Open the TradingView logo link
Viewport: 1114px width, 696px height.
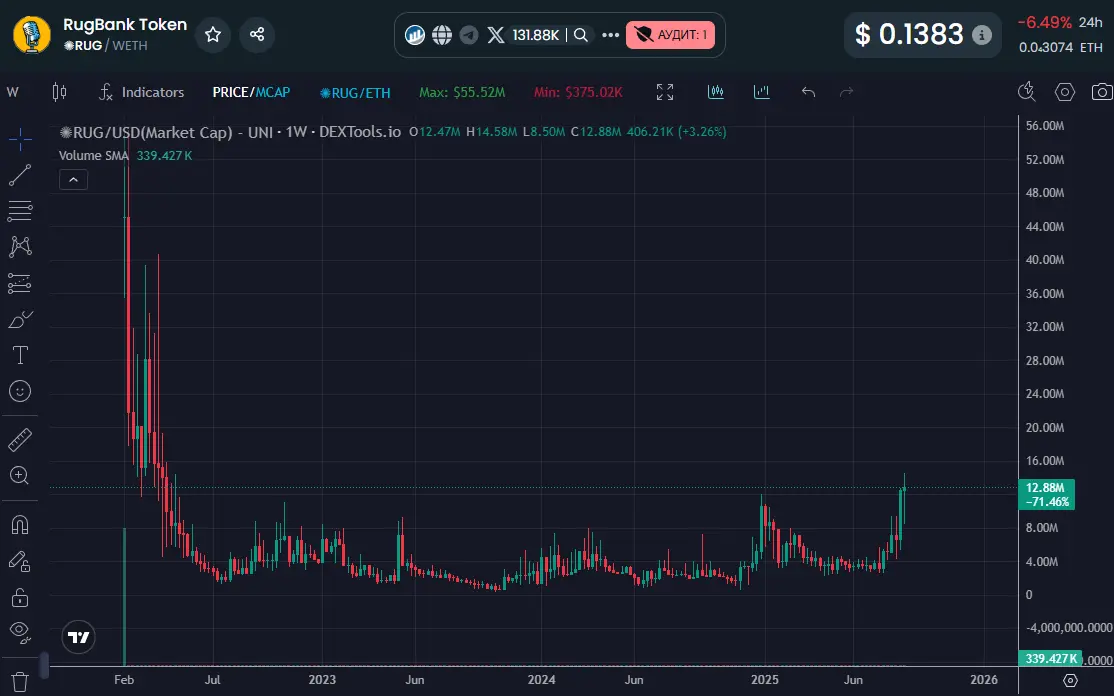point(78,637)
